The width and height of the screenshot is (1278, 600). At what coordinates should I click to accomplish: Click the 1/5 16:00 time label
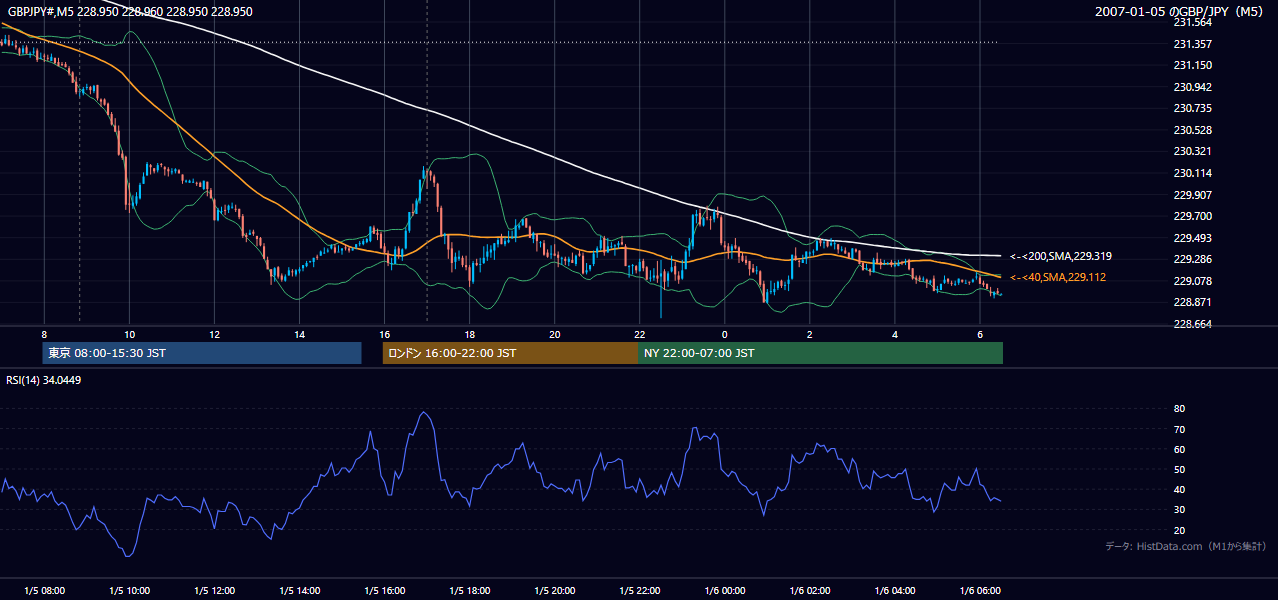point(385,591)
